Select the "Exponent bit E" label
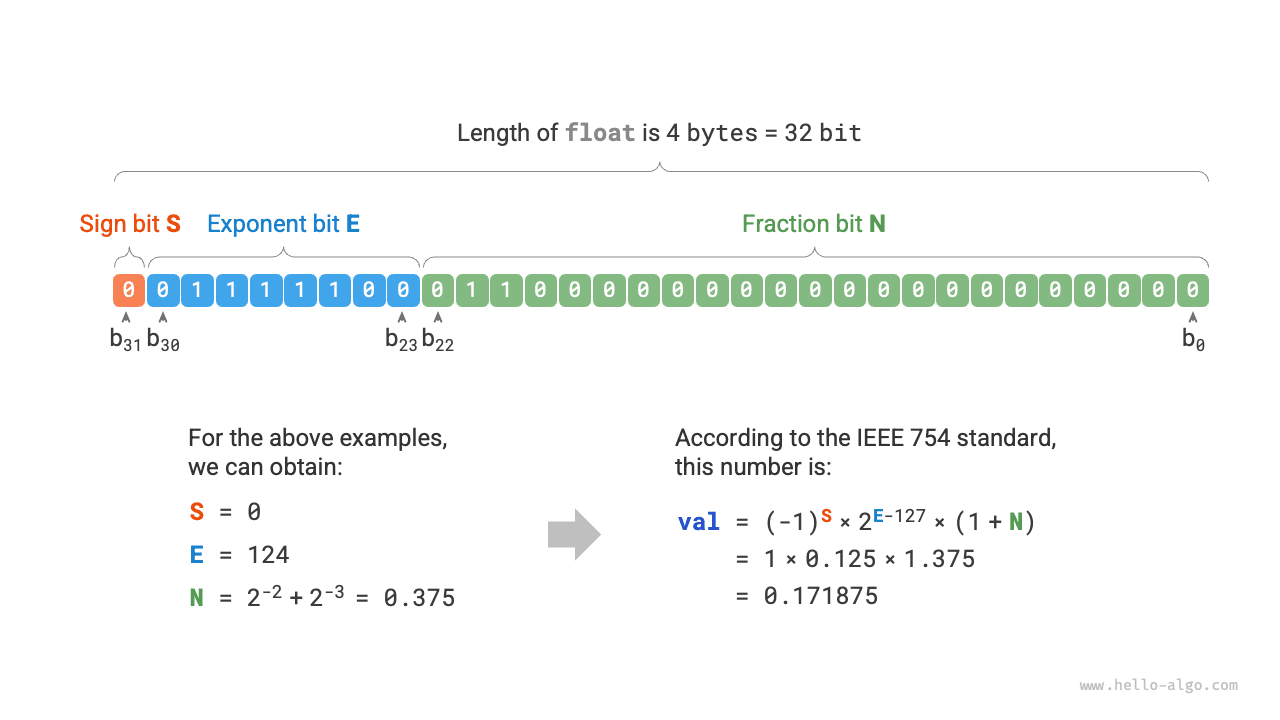Image resolution: width=1280 pixels, height=720 pixels. point(283,224)
